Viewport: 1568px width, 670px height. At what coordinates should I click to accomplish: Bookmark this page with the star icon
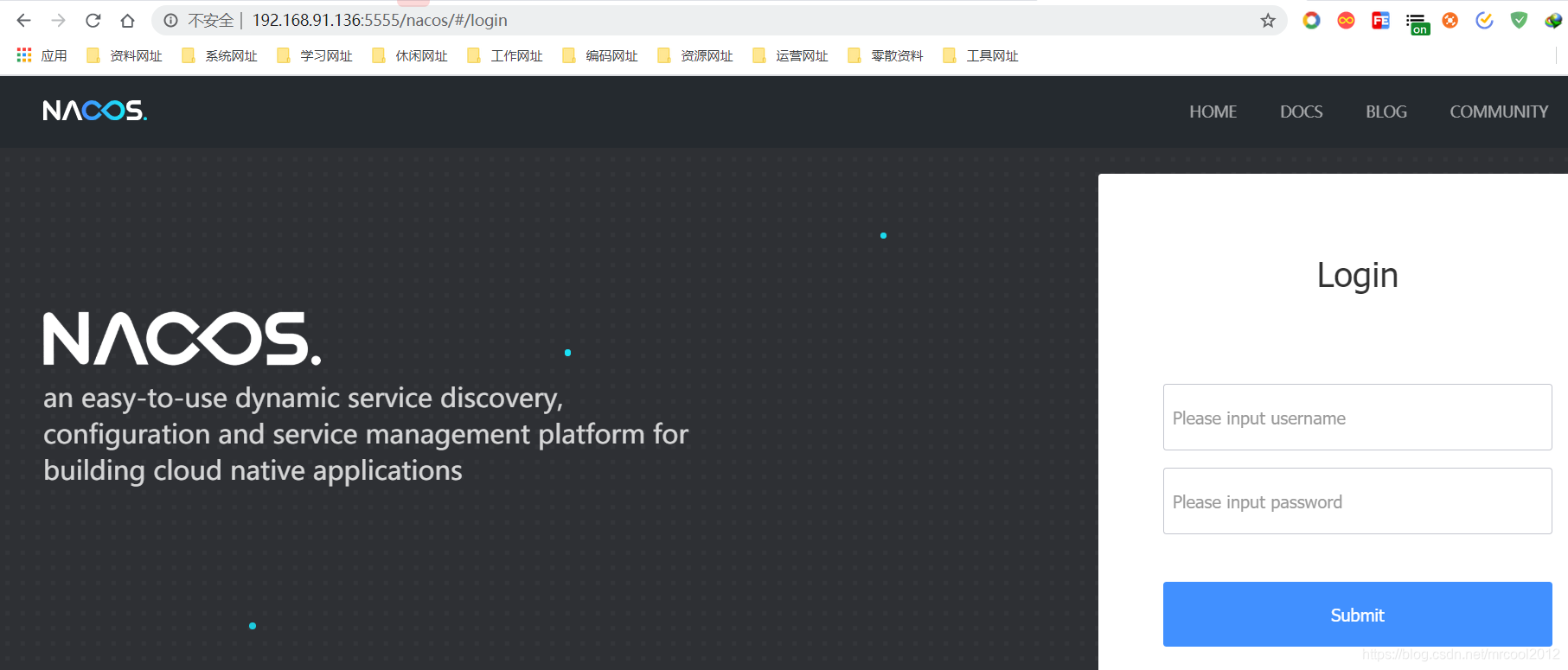(x=1268, y=20)
